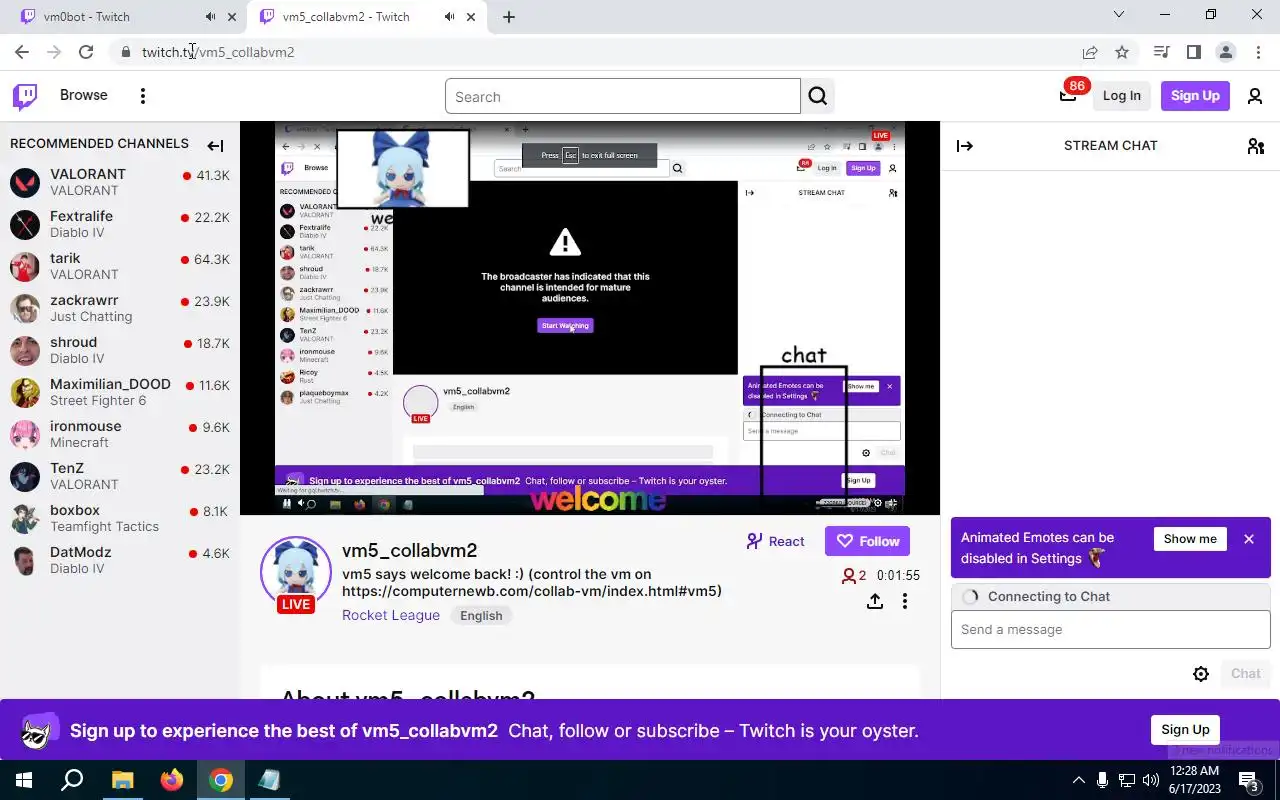Open Chrome's share this page icon

[1090, 52]
